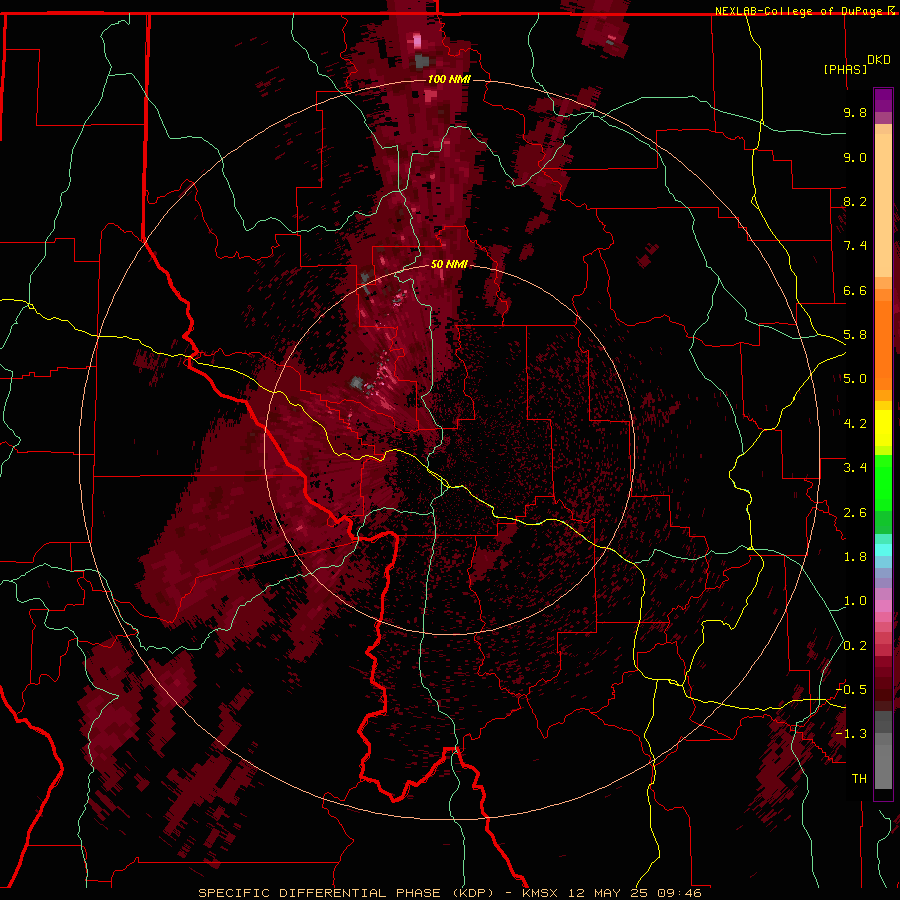Click the 100 NMI range ring label
Image resolution: width=900 pixels, height=900 pixels.
pyautogui.click(x=449, y=79)
